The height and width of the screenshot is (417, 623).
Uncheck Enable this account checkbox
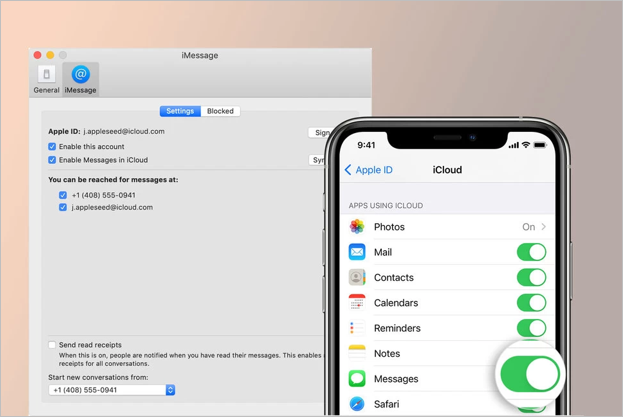pyautogui.click(x=53, y=147)
